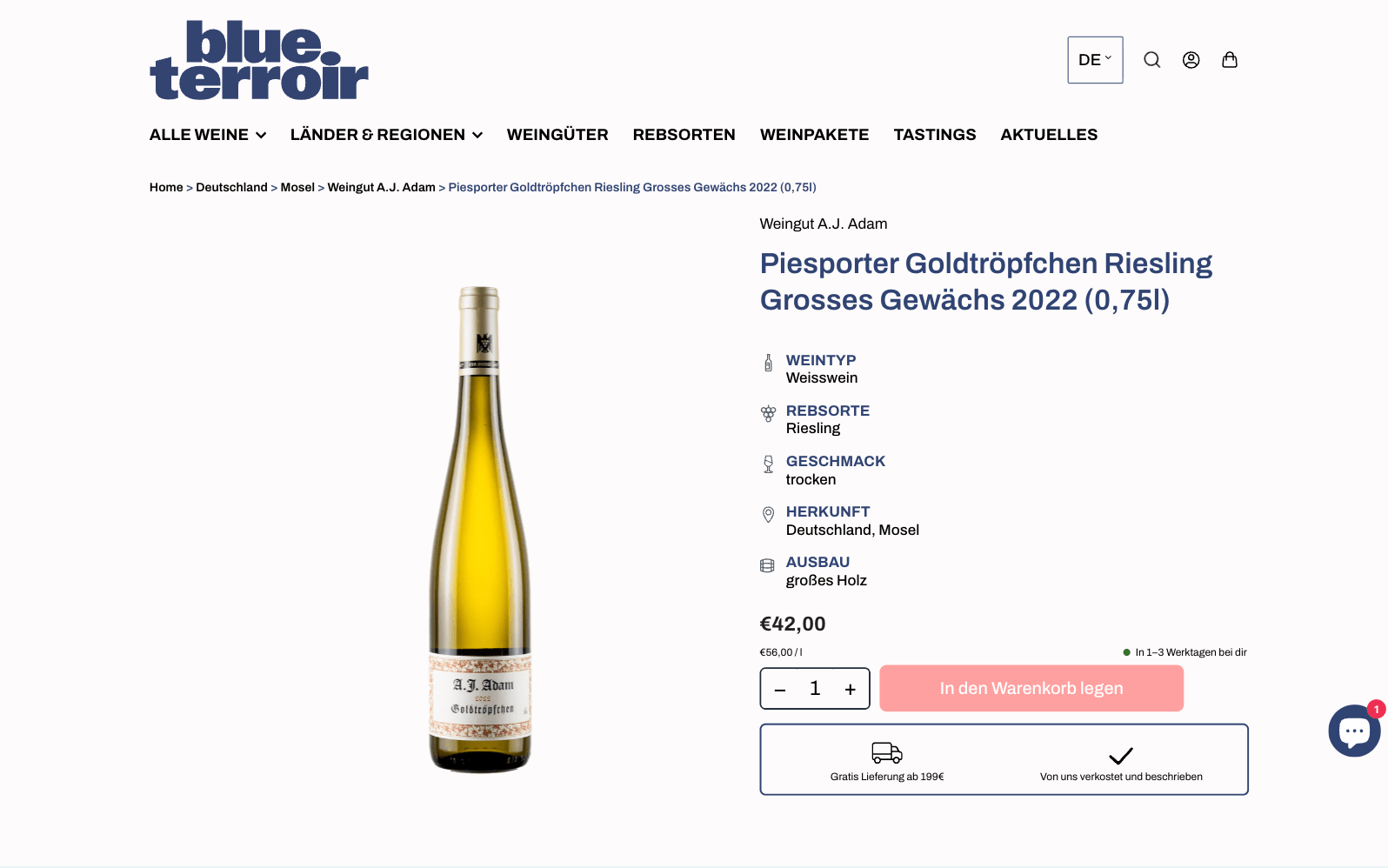
Task: Expand the Länder & Regionen menu
Action: coord(386,135)
